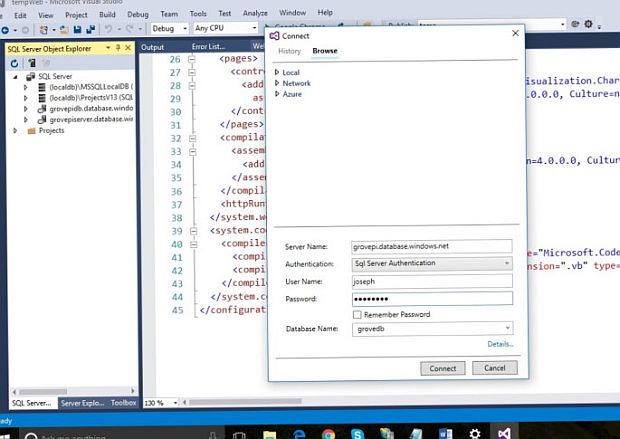
Task: Open the Database Name dropdown
Action: 507,328
